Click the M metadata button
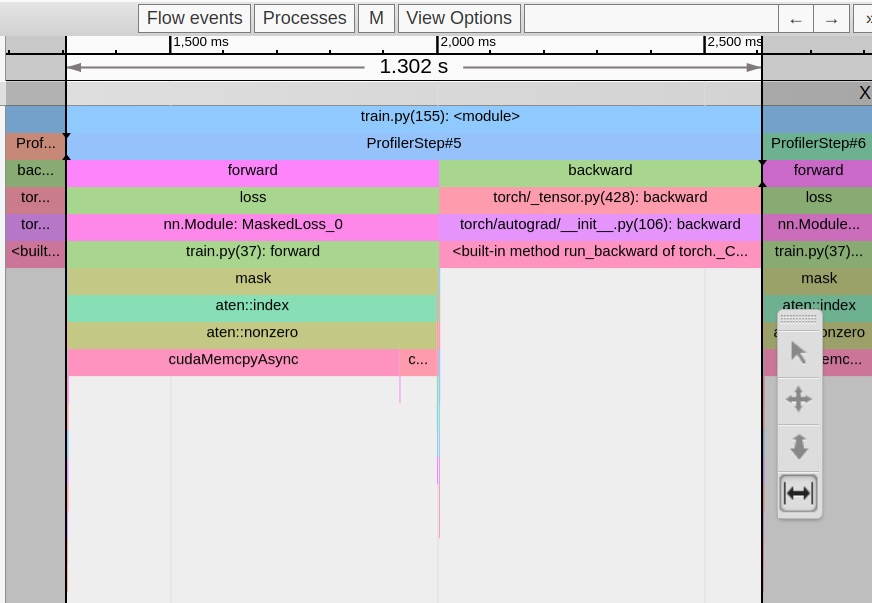 (x=376, y=19)
